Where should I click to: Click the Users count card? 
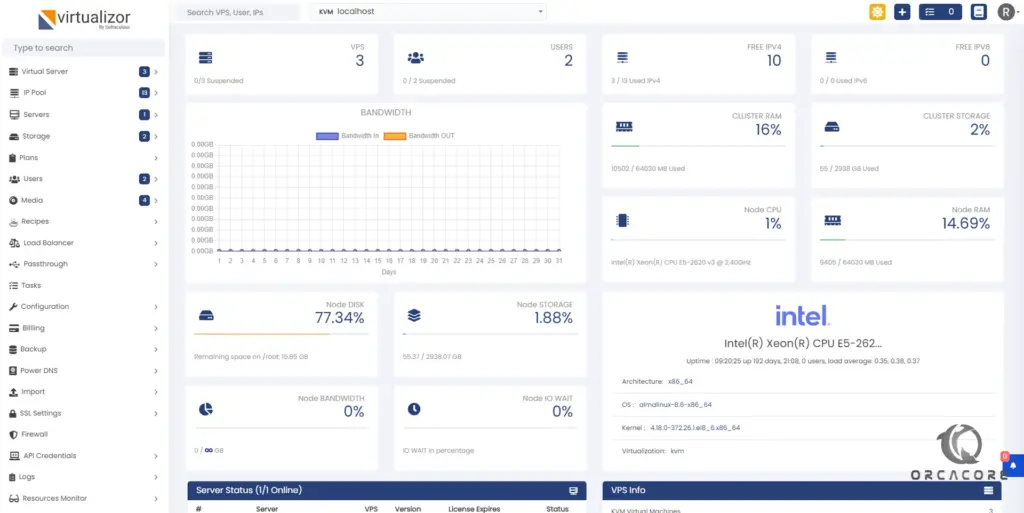click(x=490, y=63)
